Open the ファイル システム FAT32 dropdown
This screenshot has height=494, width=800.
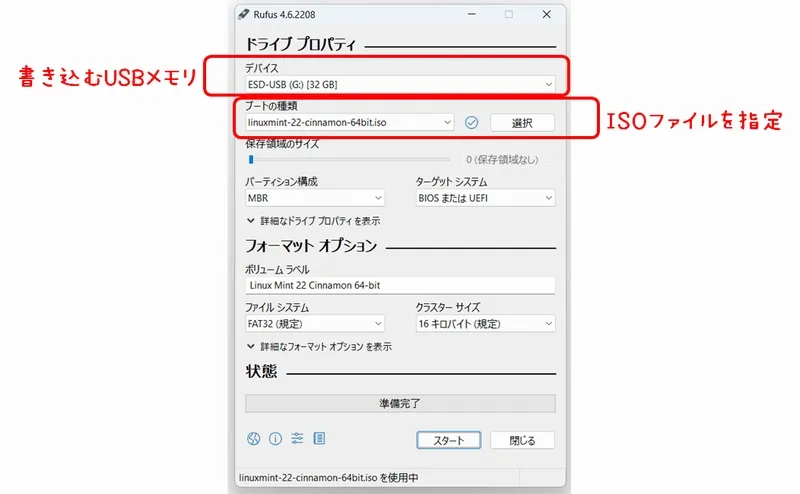(x=314, y=324)
